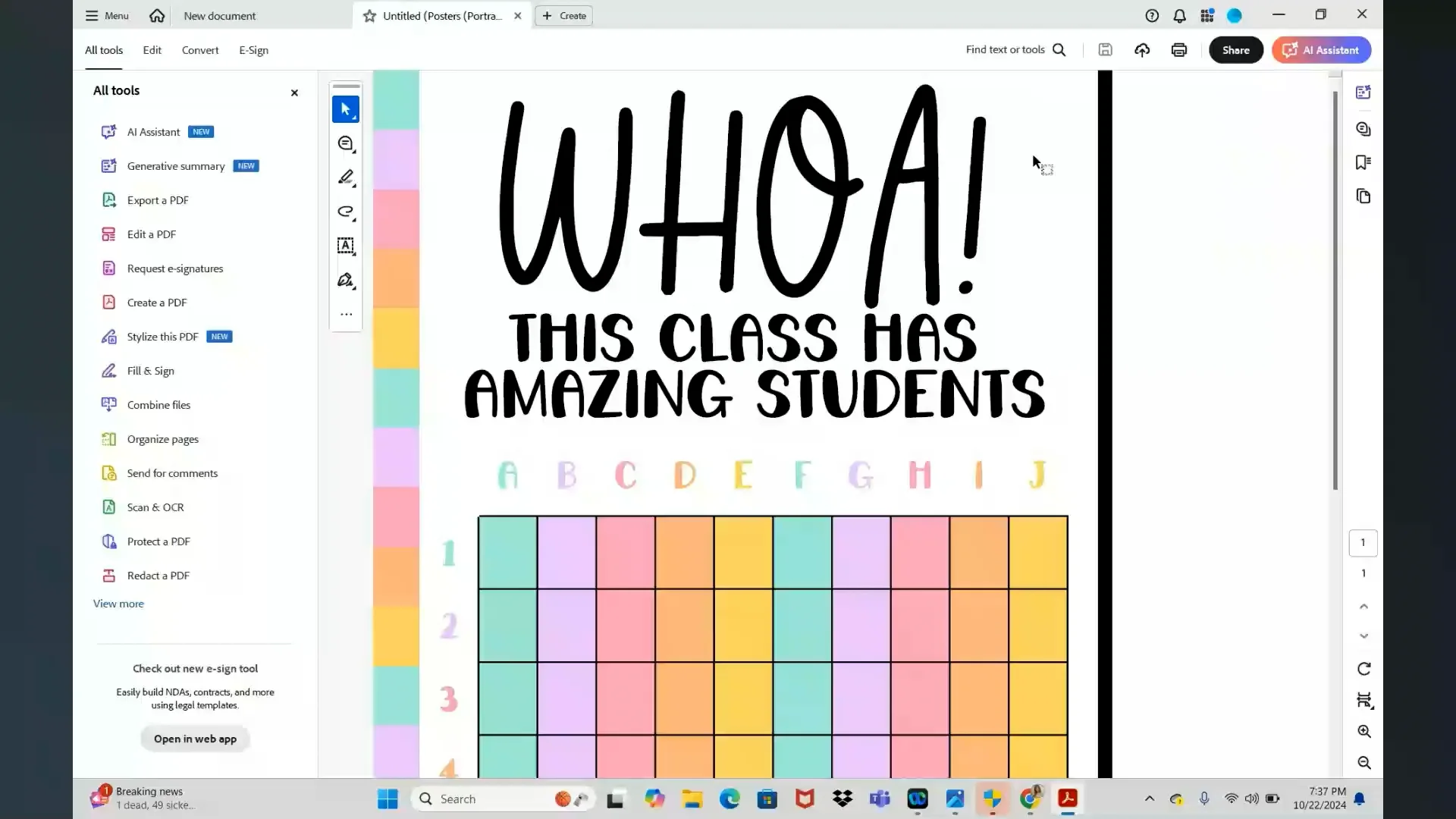Image resolution: width=1456 pixels, height=819 pixels.
Task: Select the Selection tool in toolbar
Action: point(345,109)
